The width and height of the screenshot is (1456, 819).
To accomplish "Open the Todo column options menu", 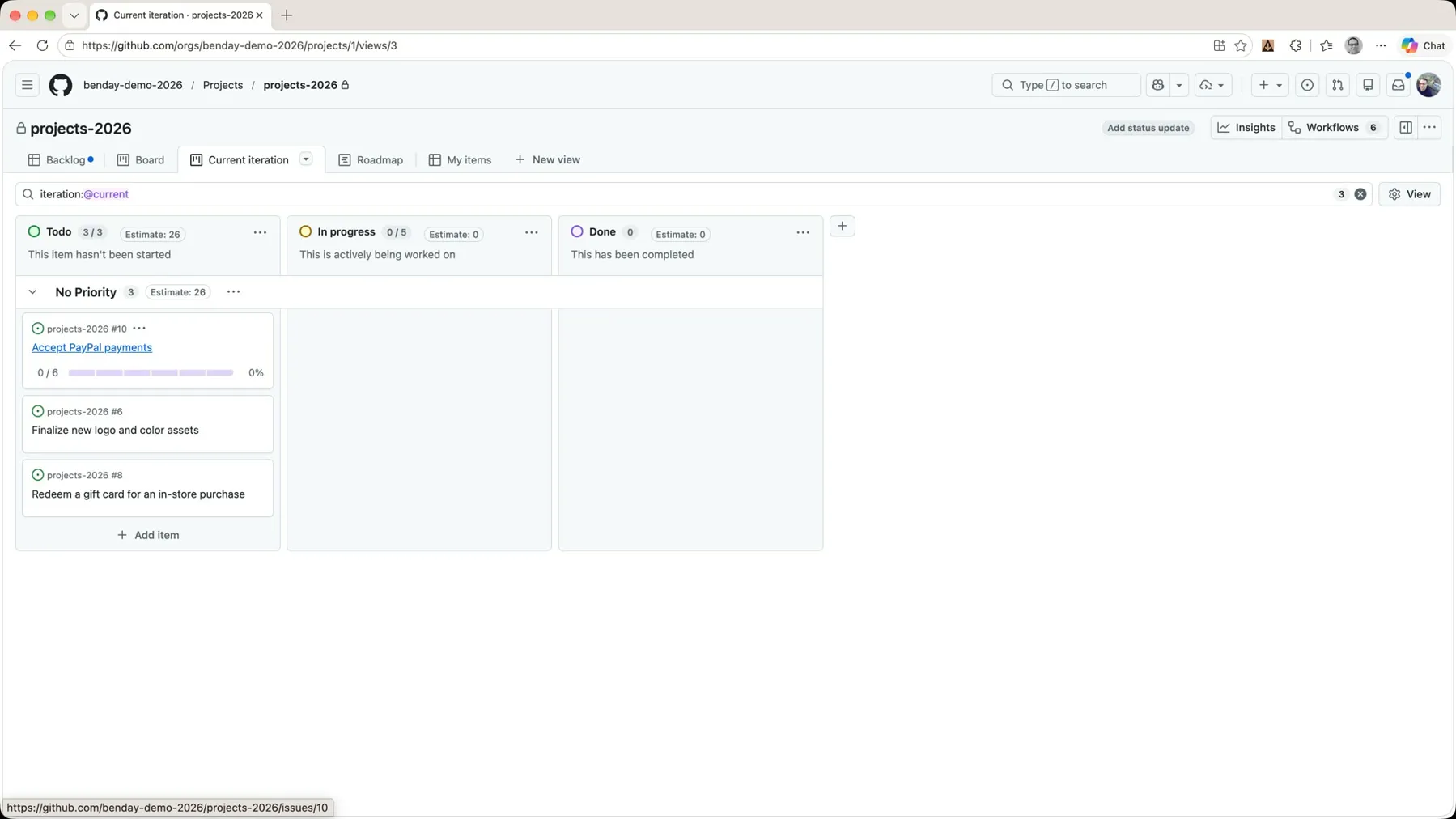I will click(x=260, y=233).
